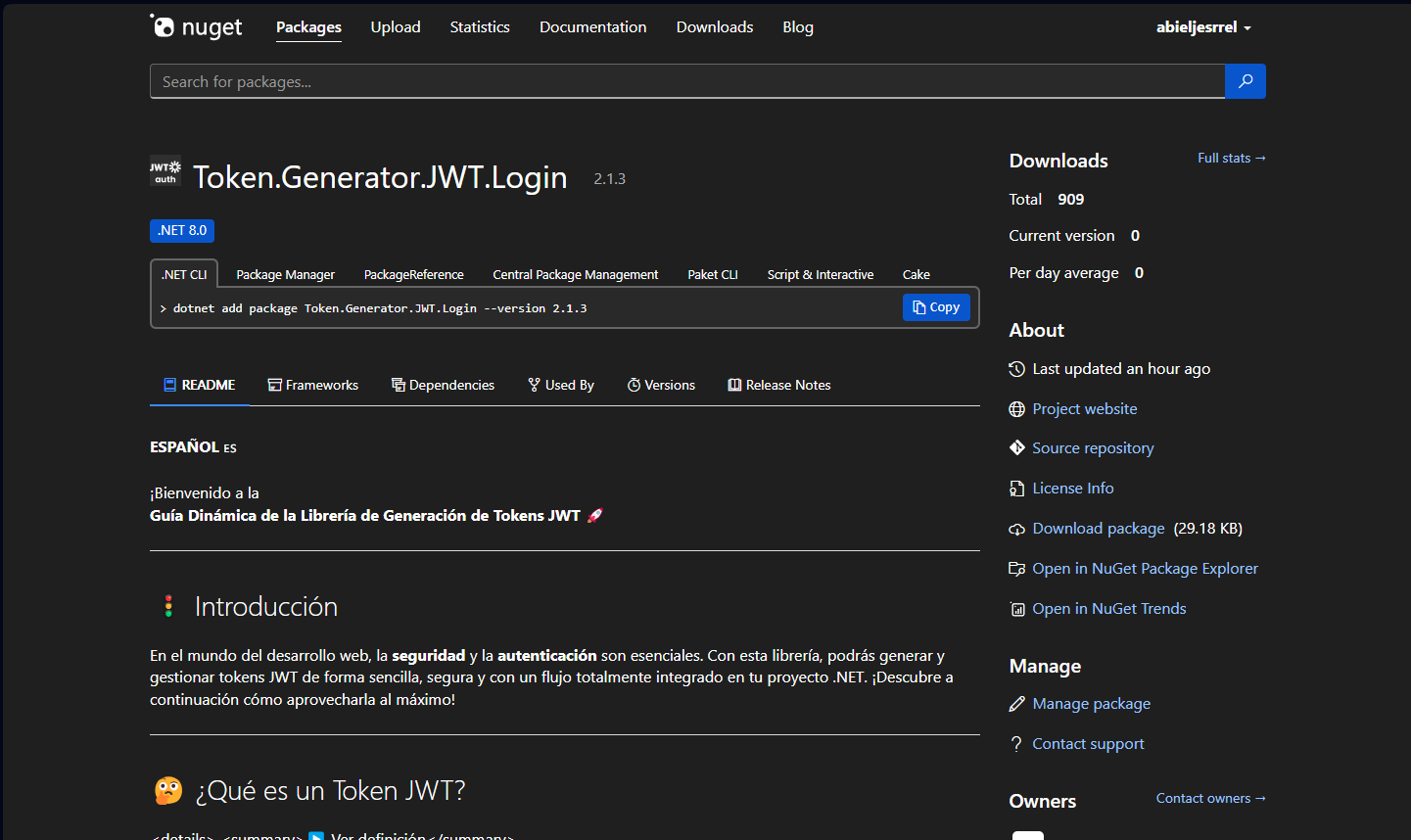Open the Dependencies tab

pos(443,385)
